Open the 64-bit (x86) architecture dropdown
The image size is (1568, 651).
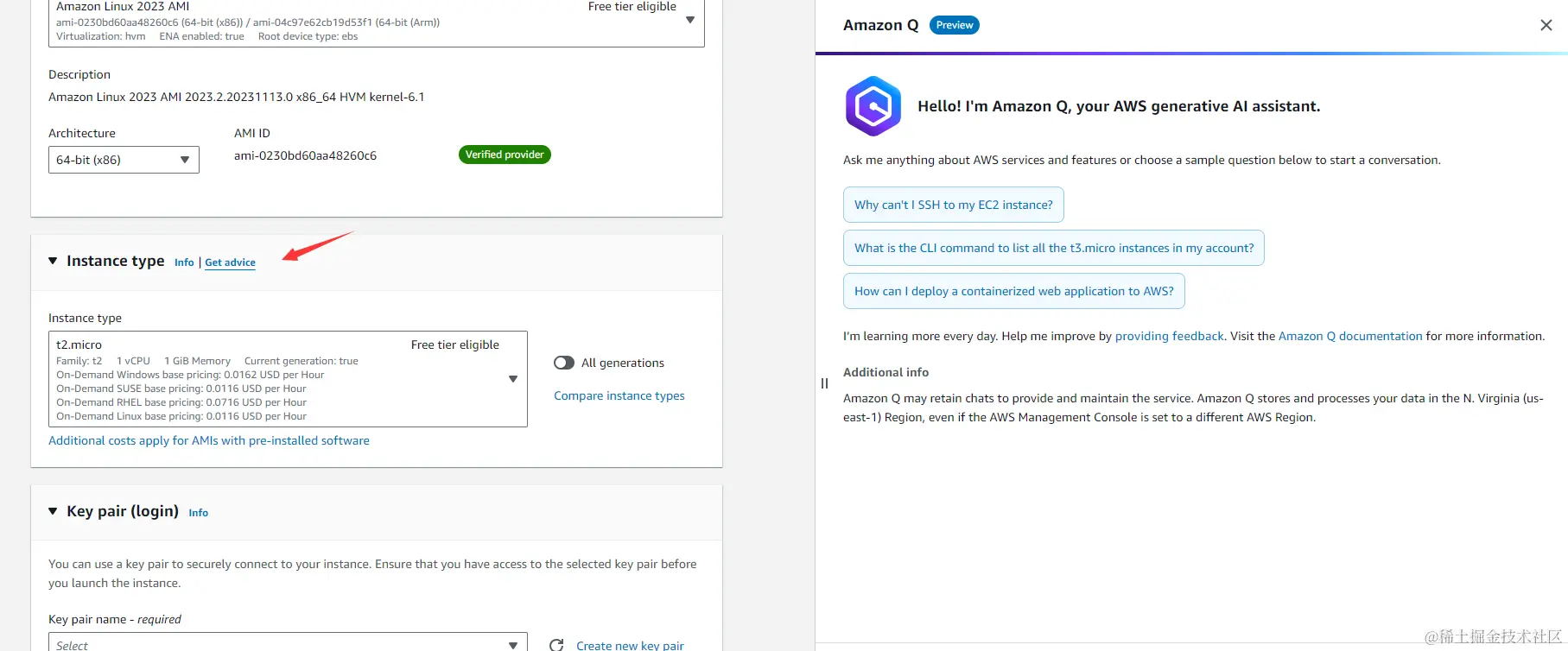pyautogui.click(x=124, y=160)
